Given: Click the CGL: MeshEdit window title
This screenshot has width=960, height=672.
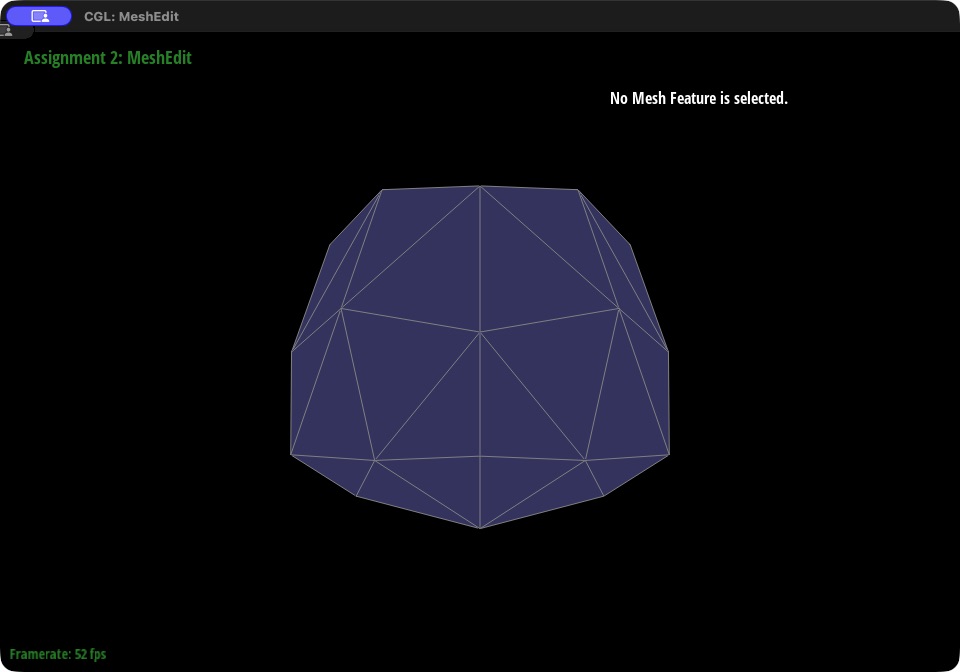Looking at the screenshot, I should 131,17.
